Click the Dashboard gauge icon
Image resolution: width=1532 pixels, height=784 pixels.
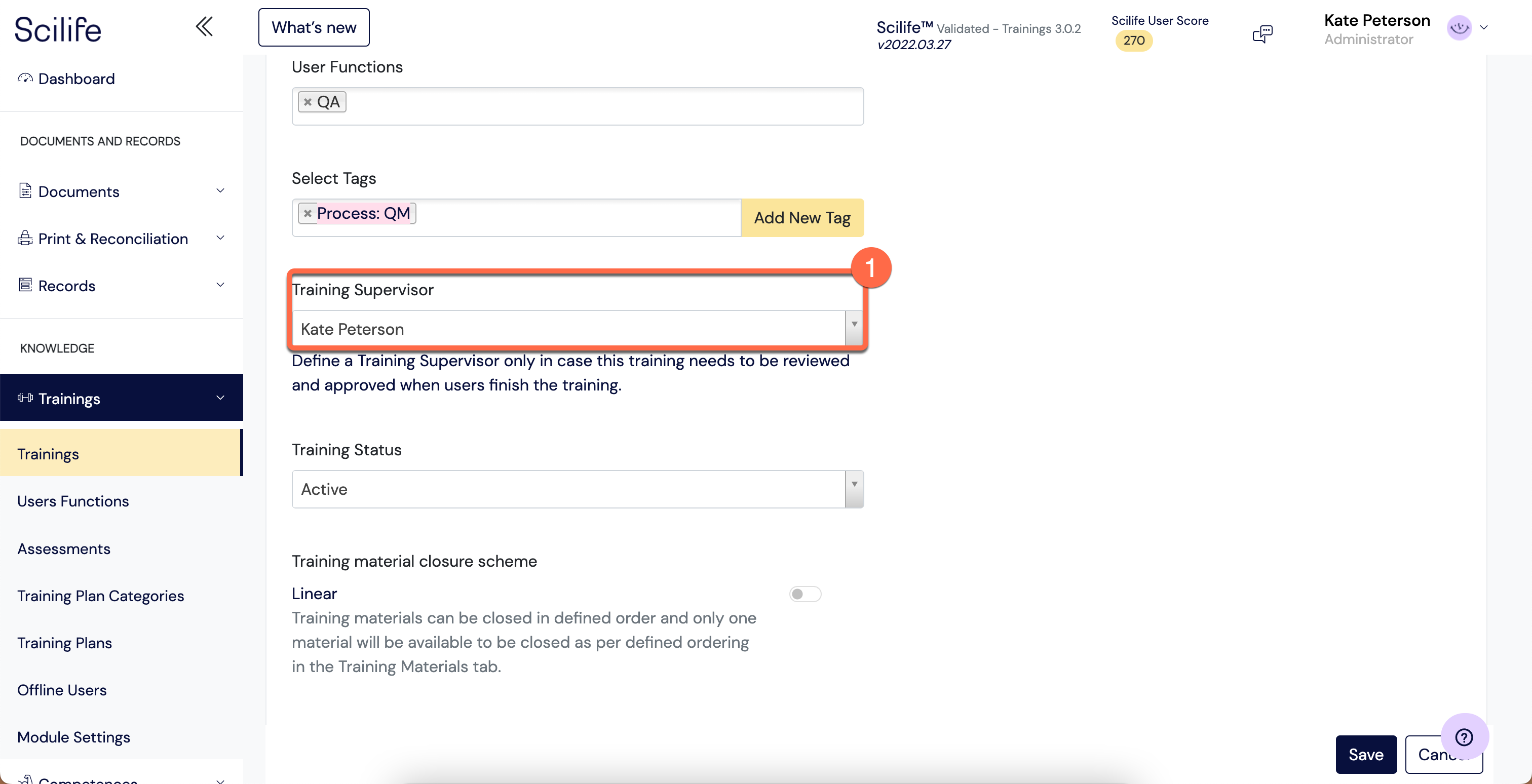click(x=24, y=79)
